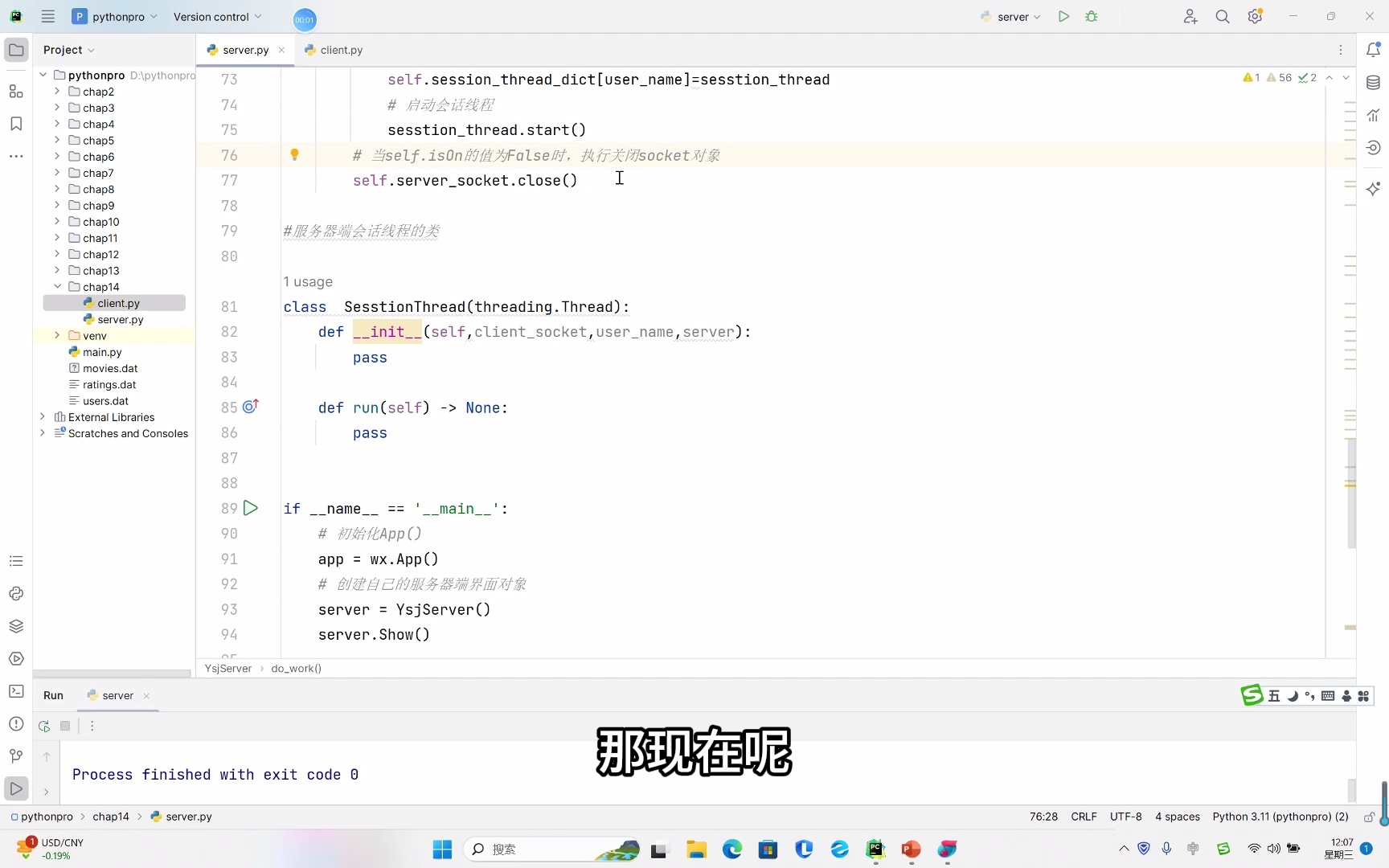This screenshot has height=868, width=1389.
Task: Open the Terminal tool window
Action: (16, 691)
